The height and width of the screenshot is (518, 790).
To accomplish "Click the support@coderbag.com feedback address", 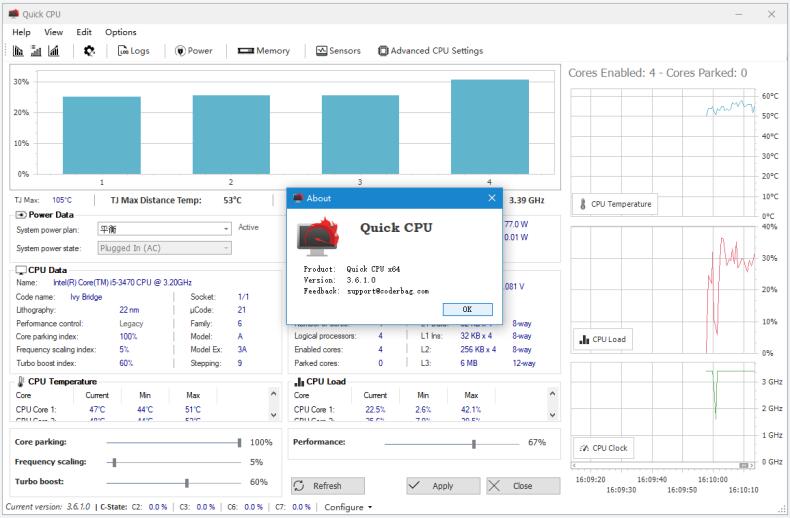I will coord(388,291).
